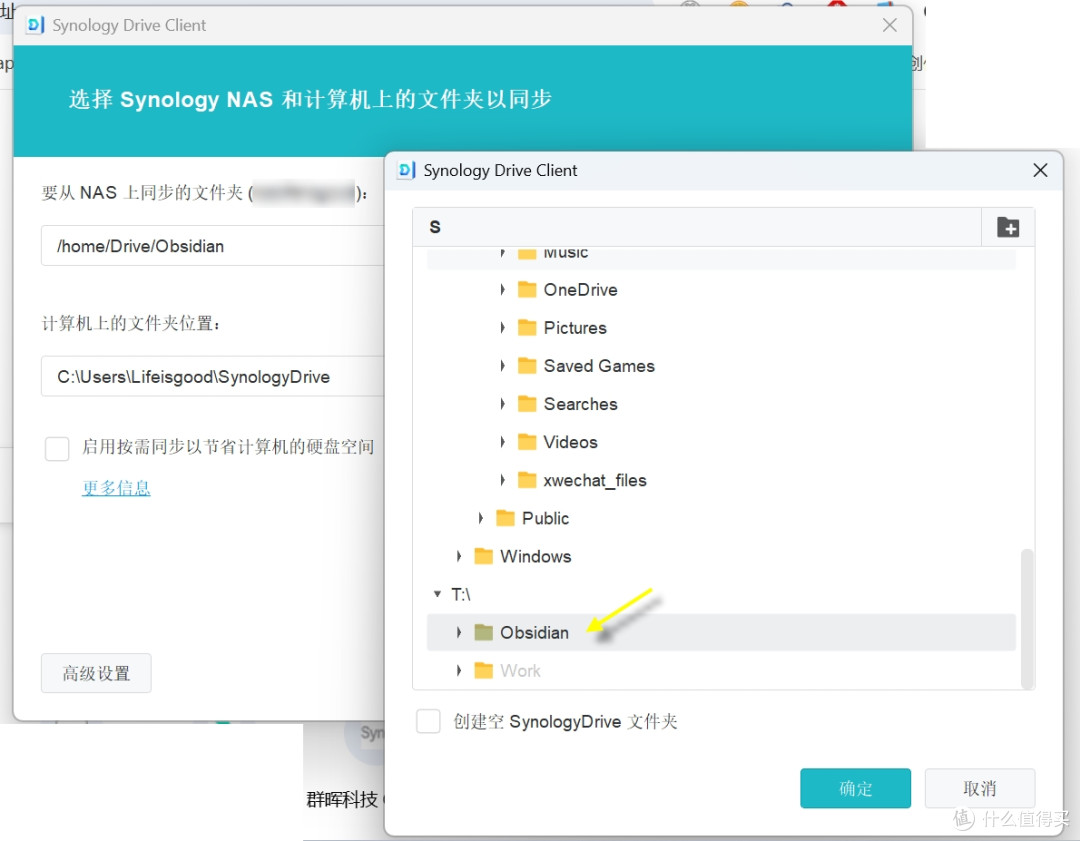Expand the Videos folder node
The image size is (1080, 841).
coord(502,442)
